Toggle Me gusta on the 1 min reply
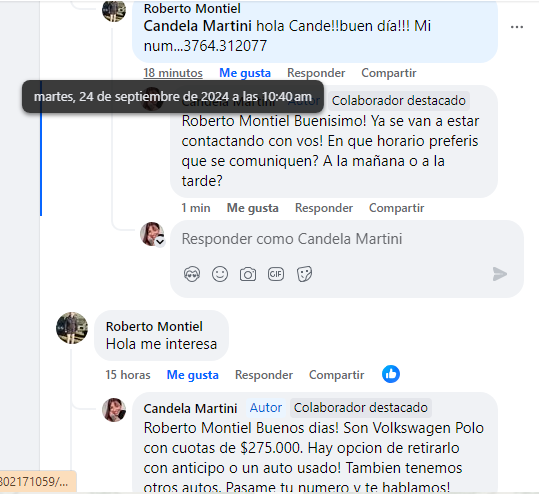Image resolution: width=539 pixels, height=494 pixels. [253, 208]
